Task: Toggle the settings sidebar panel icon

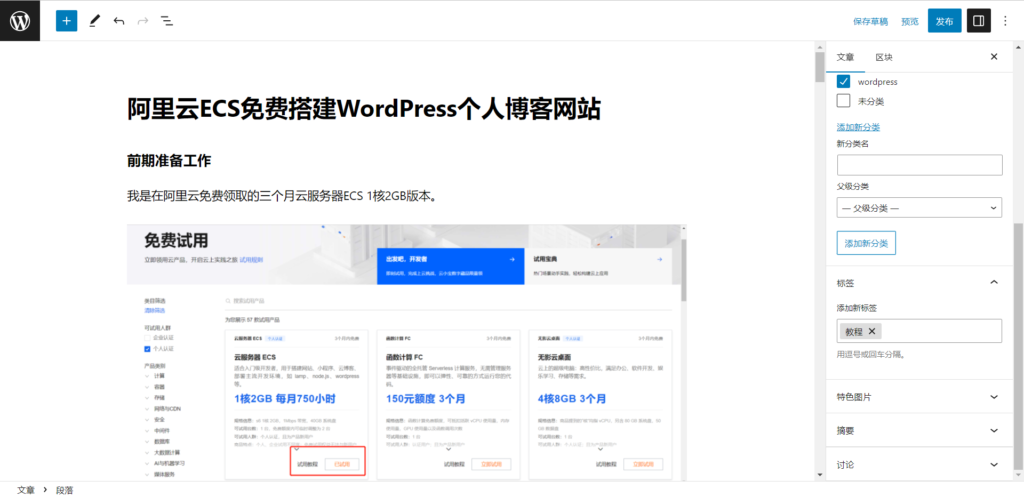Action: [x=978, y=21]
